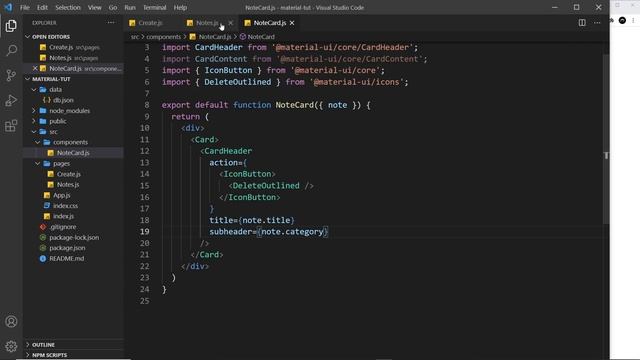Open Create.js under pages folder
Viewport: 640px width, 360px height.
click(x=69, y=174)
